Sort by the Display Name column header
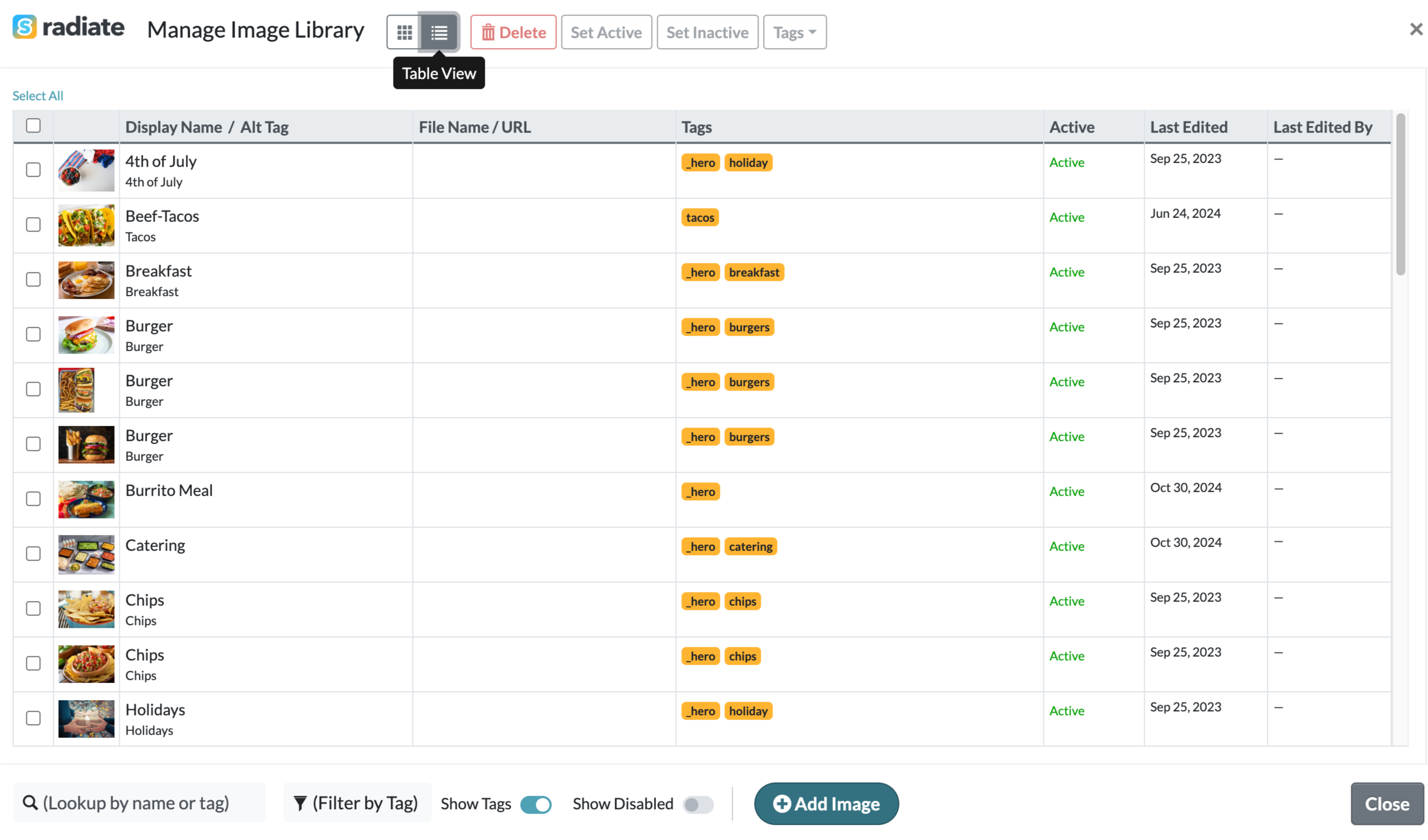 click(x=174, y=127)
